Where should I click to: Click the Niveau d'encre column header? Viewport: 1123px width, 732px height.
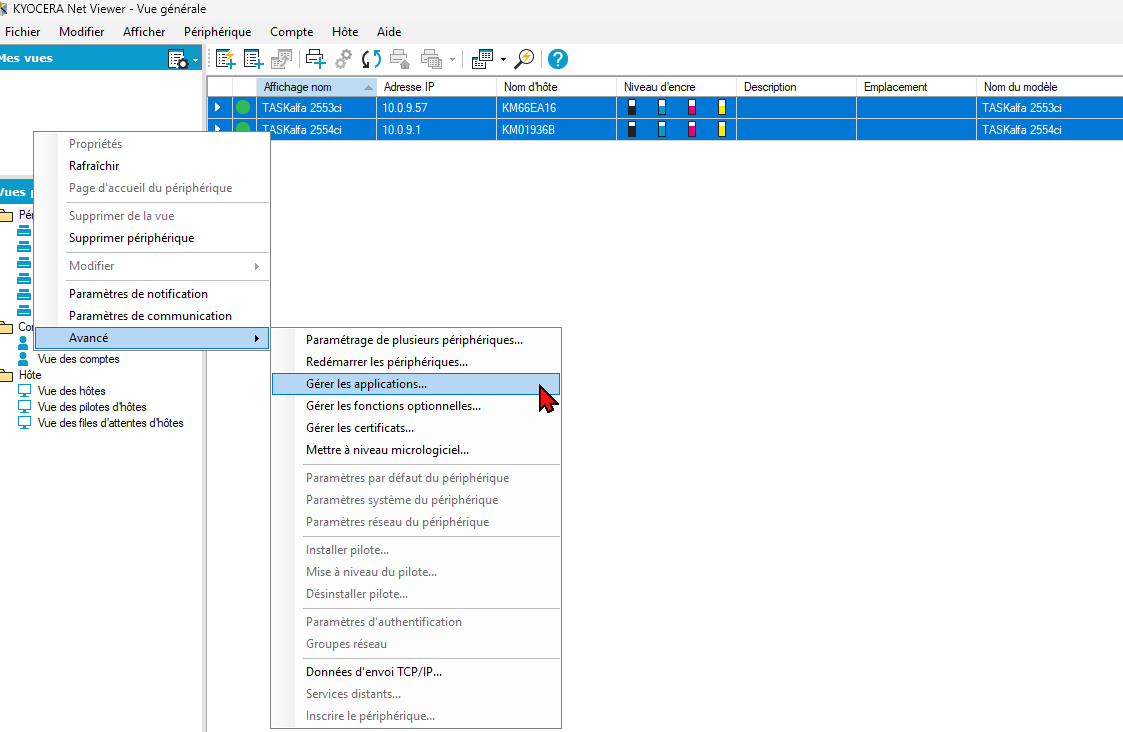(x=676, y=87)
